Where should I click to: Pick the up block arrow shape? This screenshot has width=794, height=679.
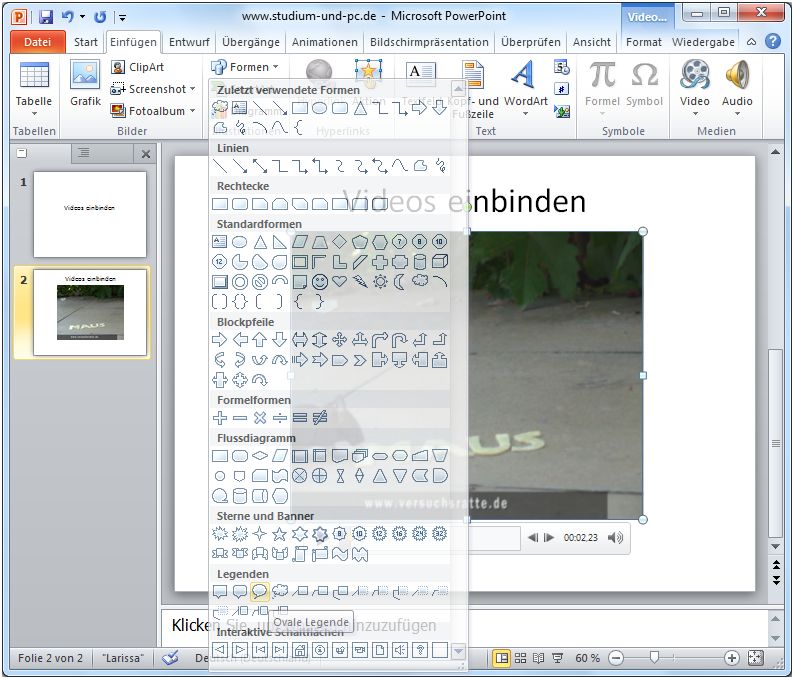259,340
